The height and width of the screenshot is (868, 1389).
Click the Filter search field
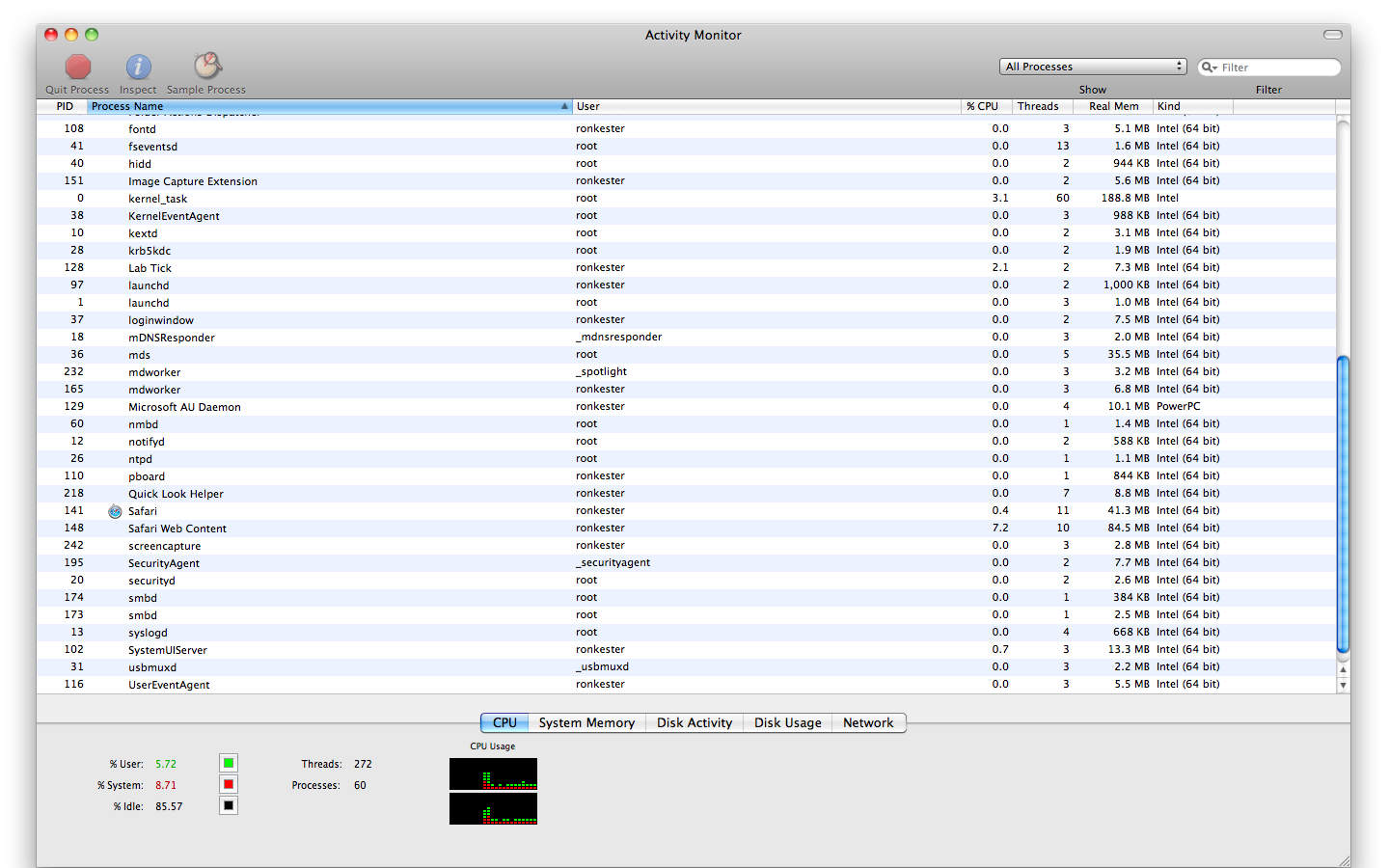click(1269, 68)
